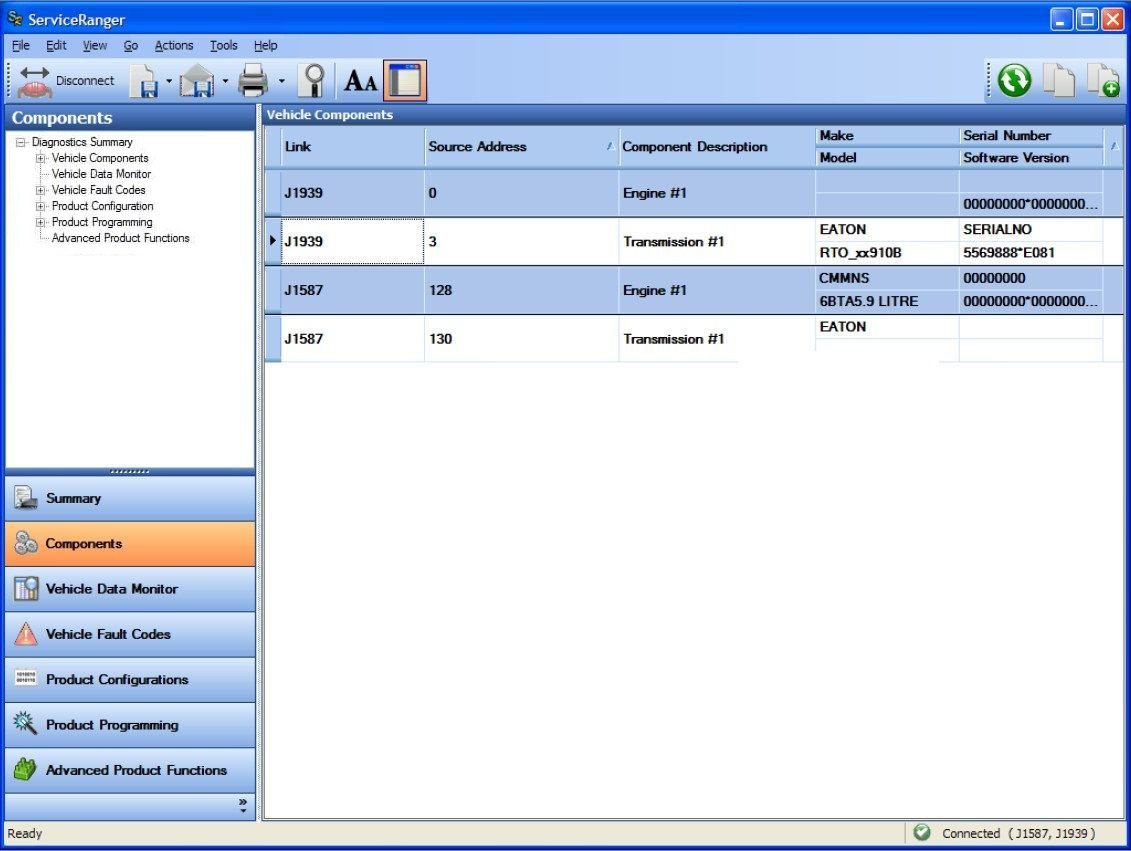Click the row selector for source address 0
Screen dimensions: 1131x851
point(273,193)
